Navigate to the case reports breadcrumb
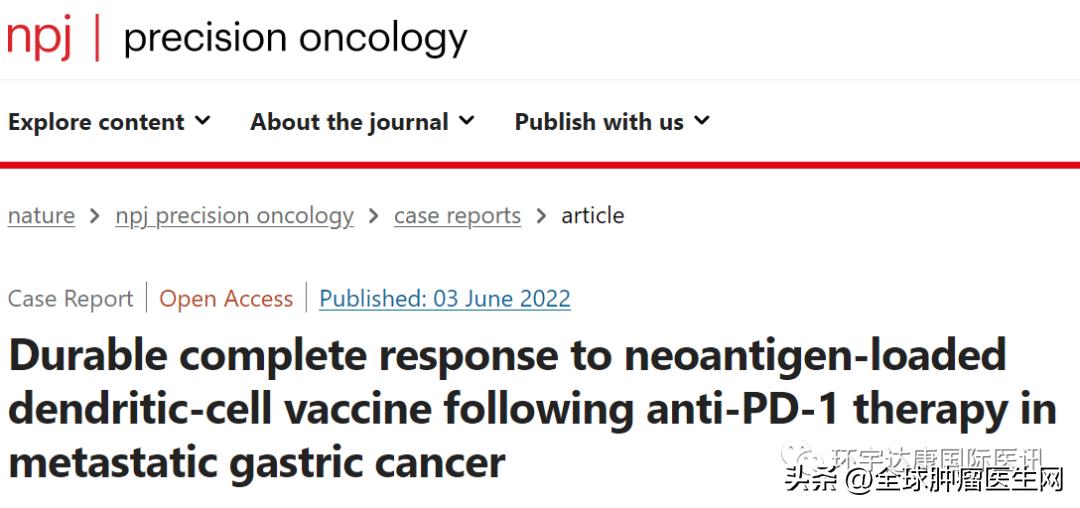Viewport: 1080px width, 508px height. click(457, 216)
